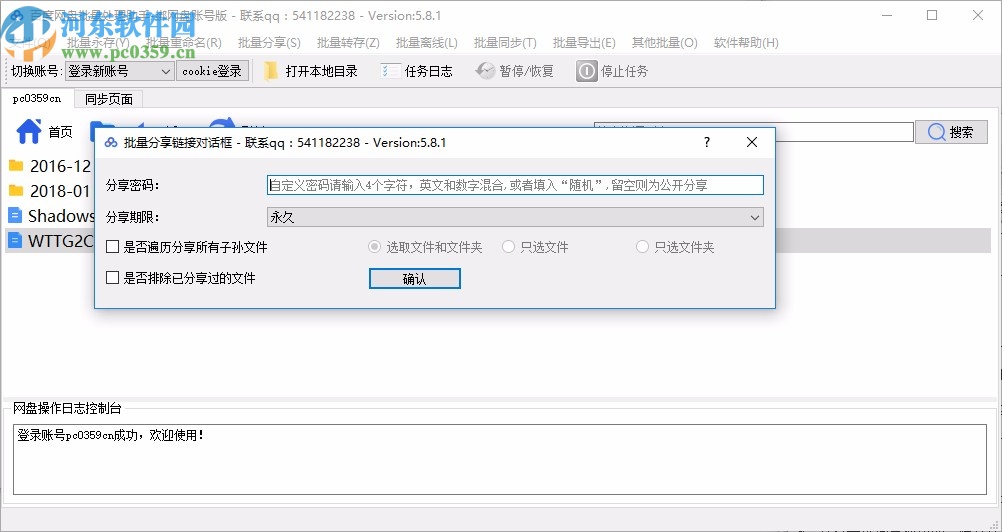
Task: Open the 其他批量(O) menu
Action: [x=665, y=43]
